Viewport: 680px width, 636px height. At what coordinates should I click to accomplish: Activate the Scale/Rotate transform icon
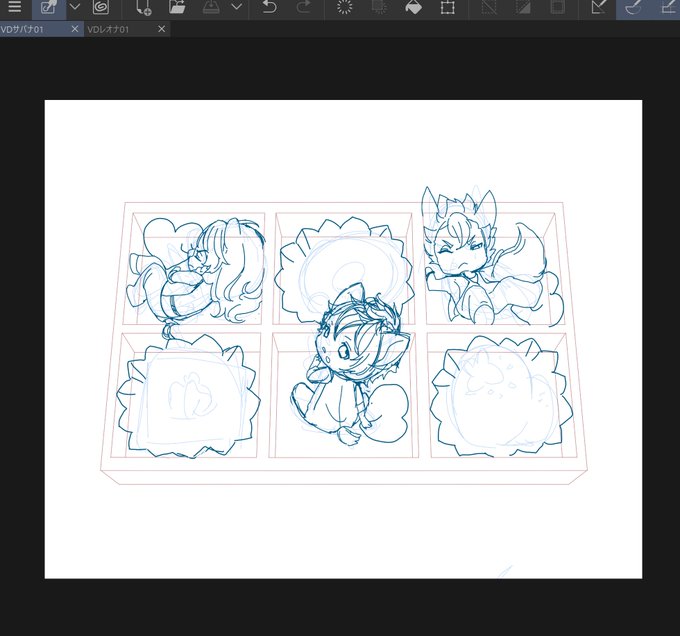point(448,7)
